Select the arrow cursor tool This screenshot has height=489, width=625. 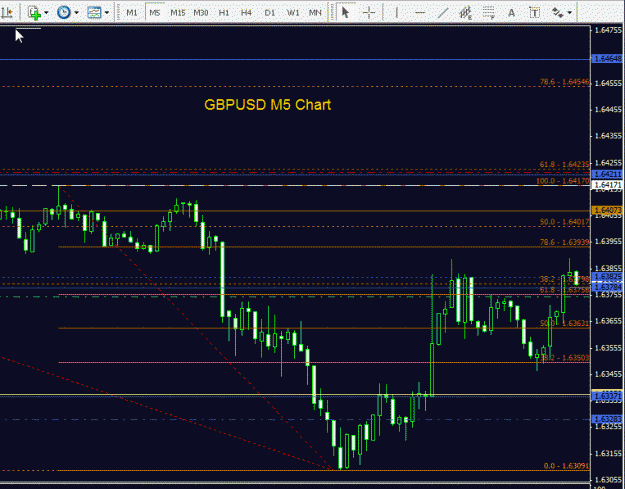coord(346,13)
